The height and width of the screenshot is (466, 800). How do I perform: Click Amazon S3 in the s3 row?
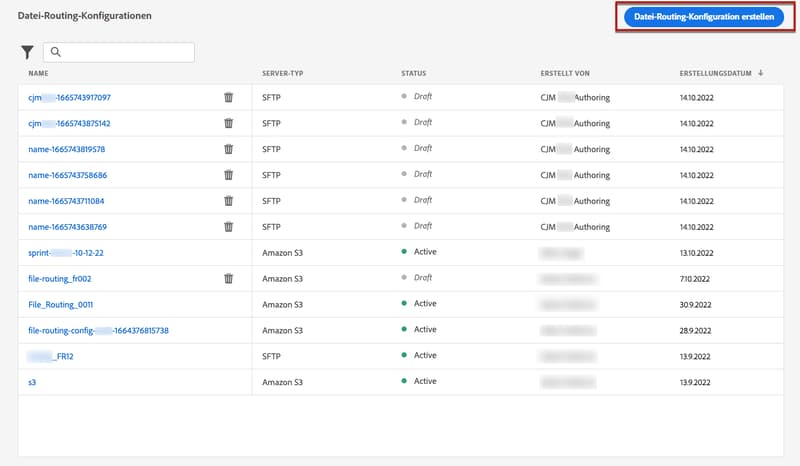[x=282, y=382]
